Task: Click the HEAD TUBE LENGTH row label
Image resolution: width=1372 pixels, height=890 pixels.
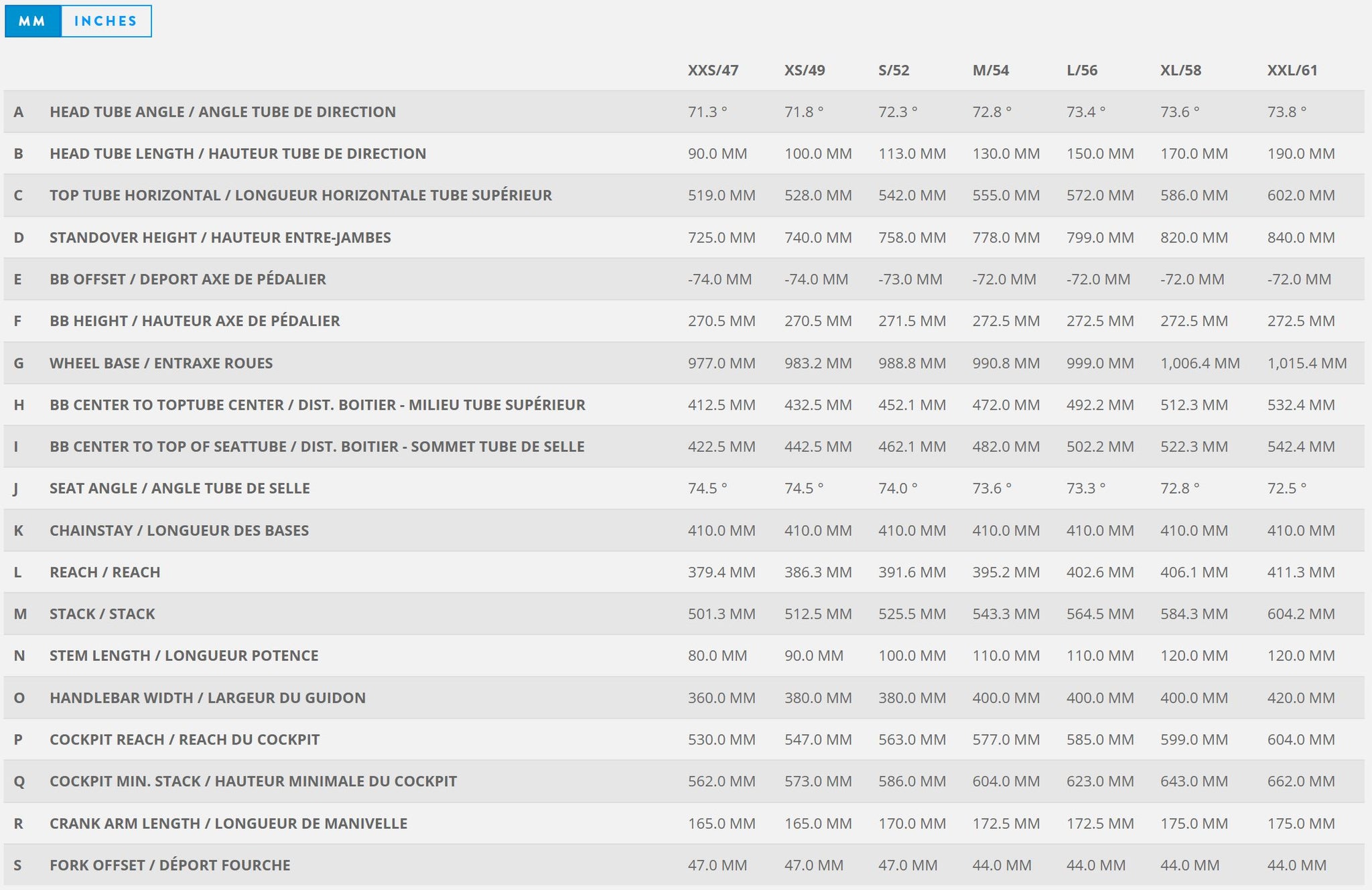Action: pos(238,153)
